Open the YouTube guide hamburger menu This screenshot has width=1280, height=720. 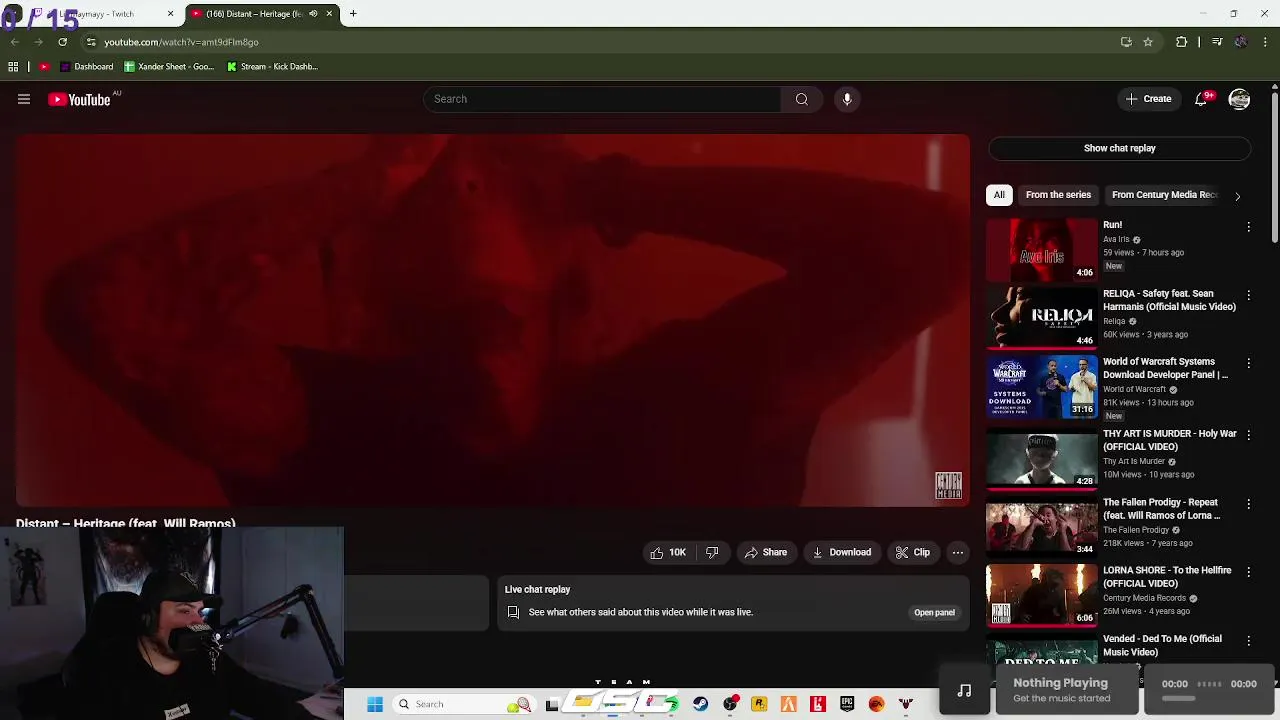(24, 99)
